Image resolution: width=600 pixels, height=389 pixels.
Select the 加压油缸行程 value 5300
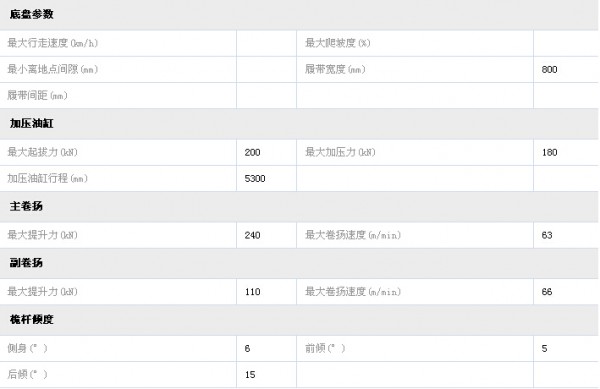click(255, 179)
